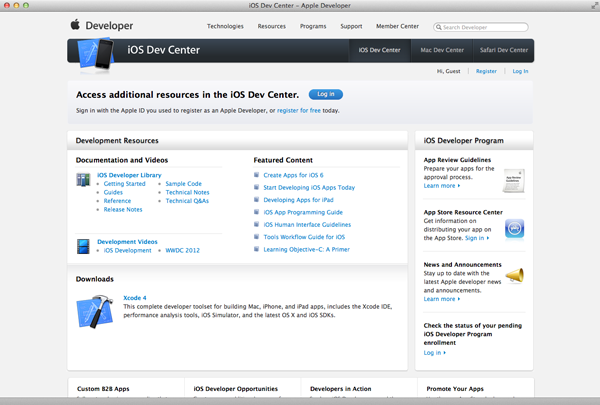The image size is (600, 405).
Task: Click the News and Announcements megaphone icon
Action: (x=515, y=275)
